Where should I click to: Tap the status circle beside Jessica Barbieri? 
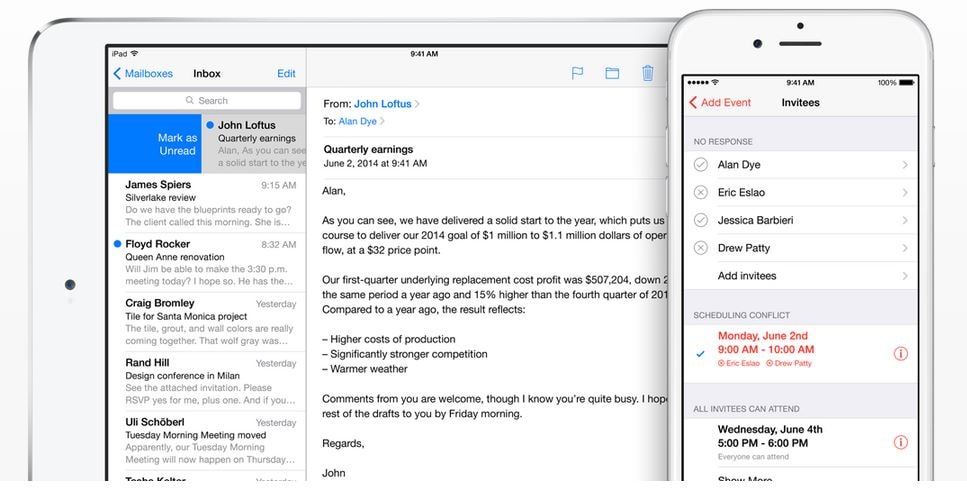click(700, 220)
